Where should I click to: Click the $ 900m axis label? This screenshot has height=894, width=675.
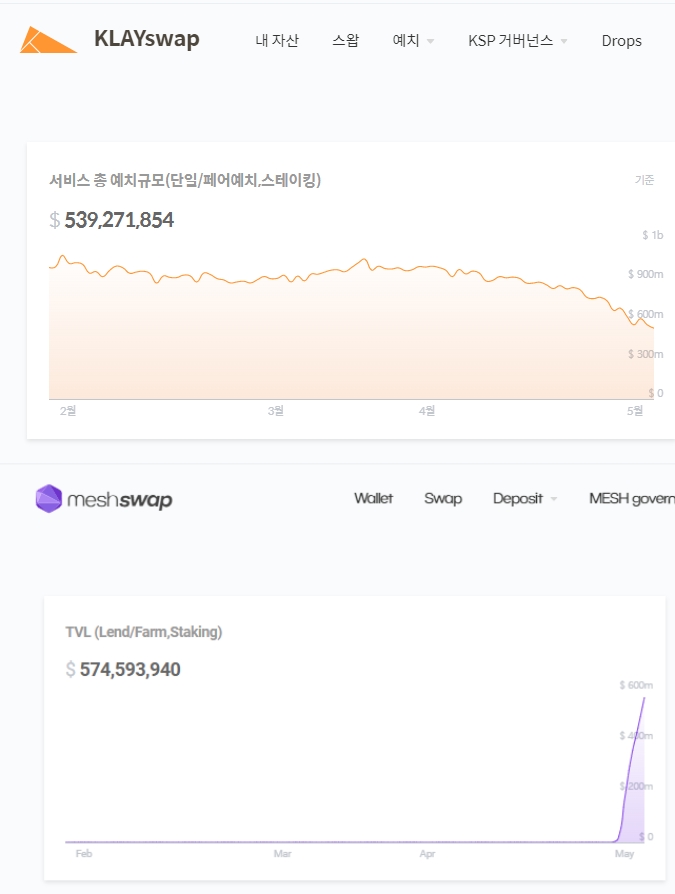pos(645,274)
